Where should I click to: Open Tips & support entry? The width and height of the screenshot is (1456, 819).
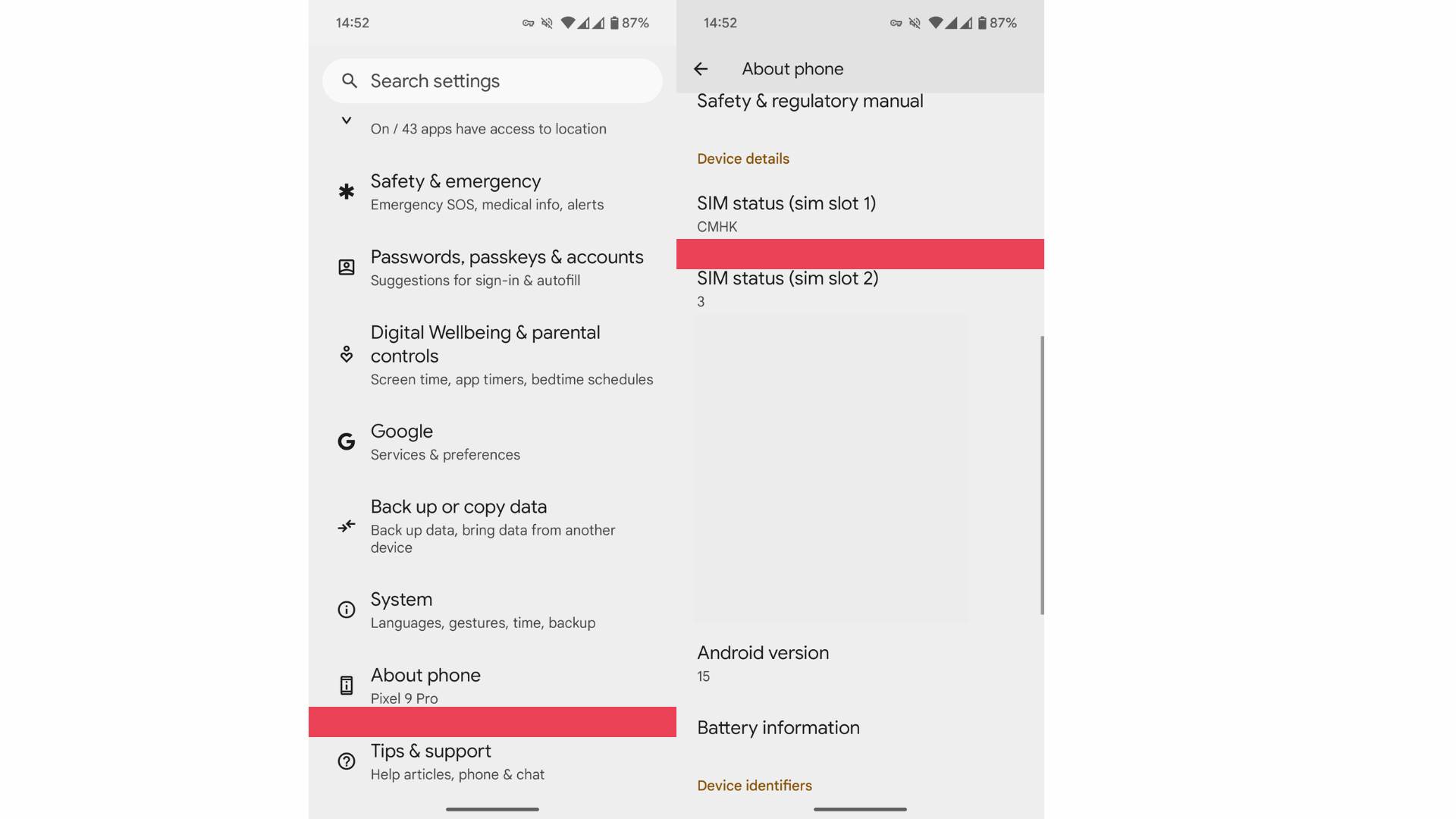coord(457,761)
